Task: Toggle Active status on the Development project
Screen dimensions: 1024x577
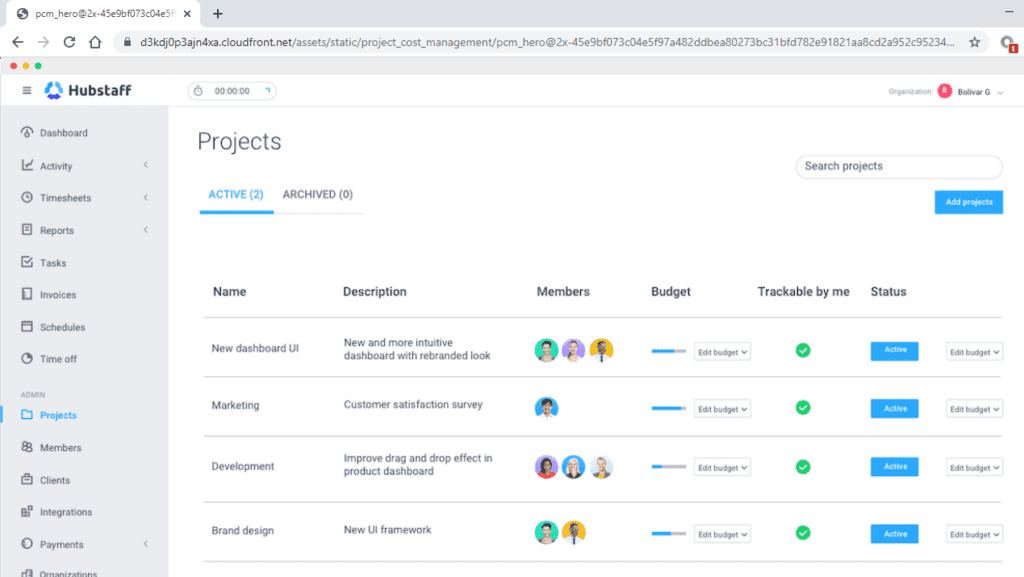Action: coord(894,466)
